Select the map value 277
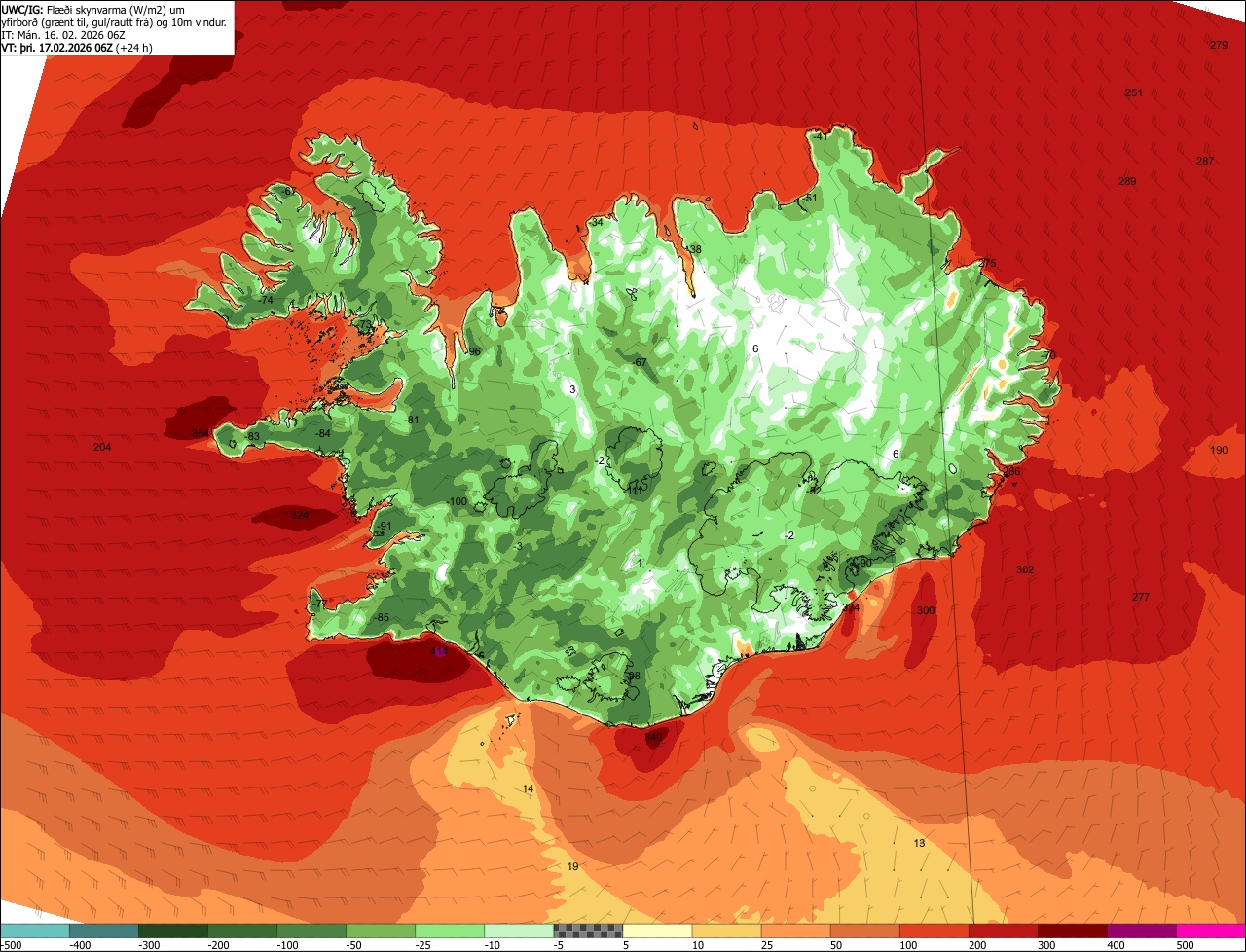The width and height of the screenshot is (1246, 952). click(1141, 597)
